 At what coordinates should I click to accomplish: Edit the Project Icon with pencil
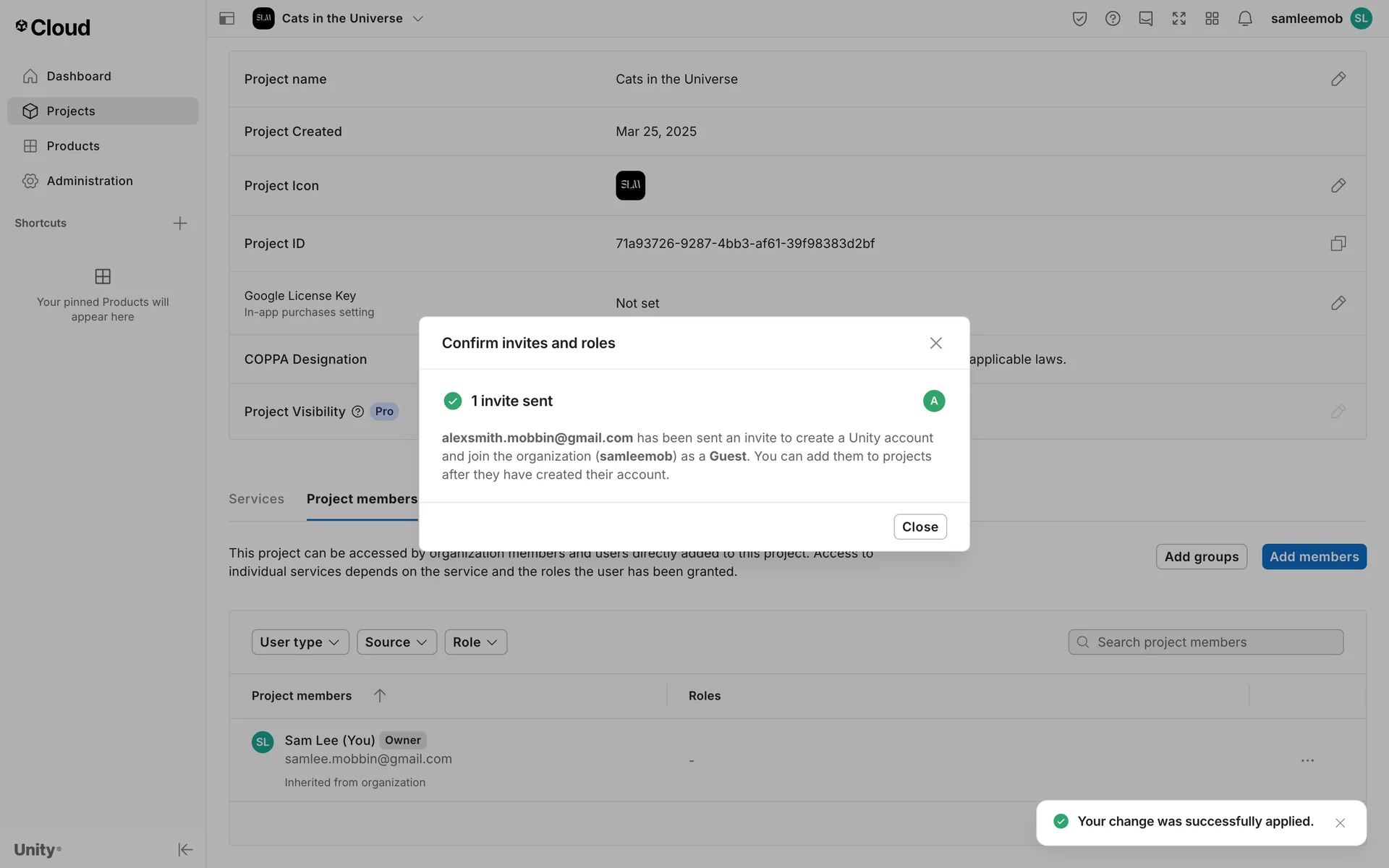tap(1338, 186)
